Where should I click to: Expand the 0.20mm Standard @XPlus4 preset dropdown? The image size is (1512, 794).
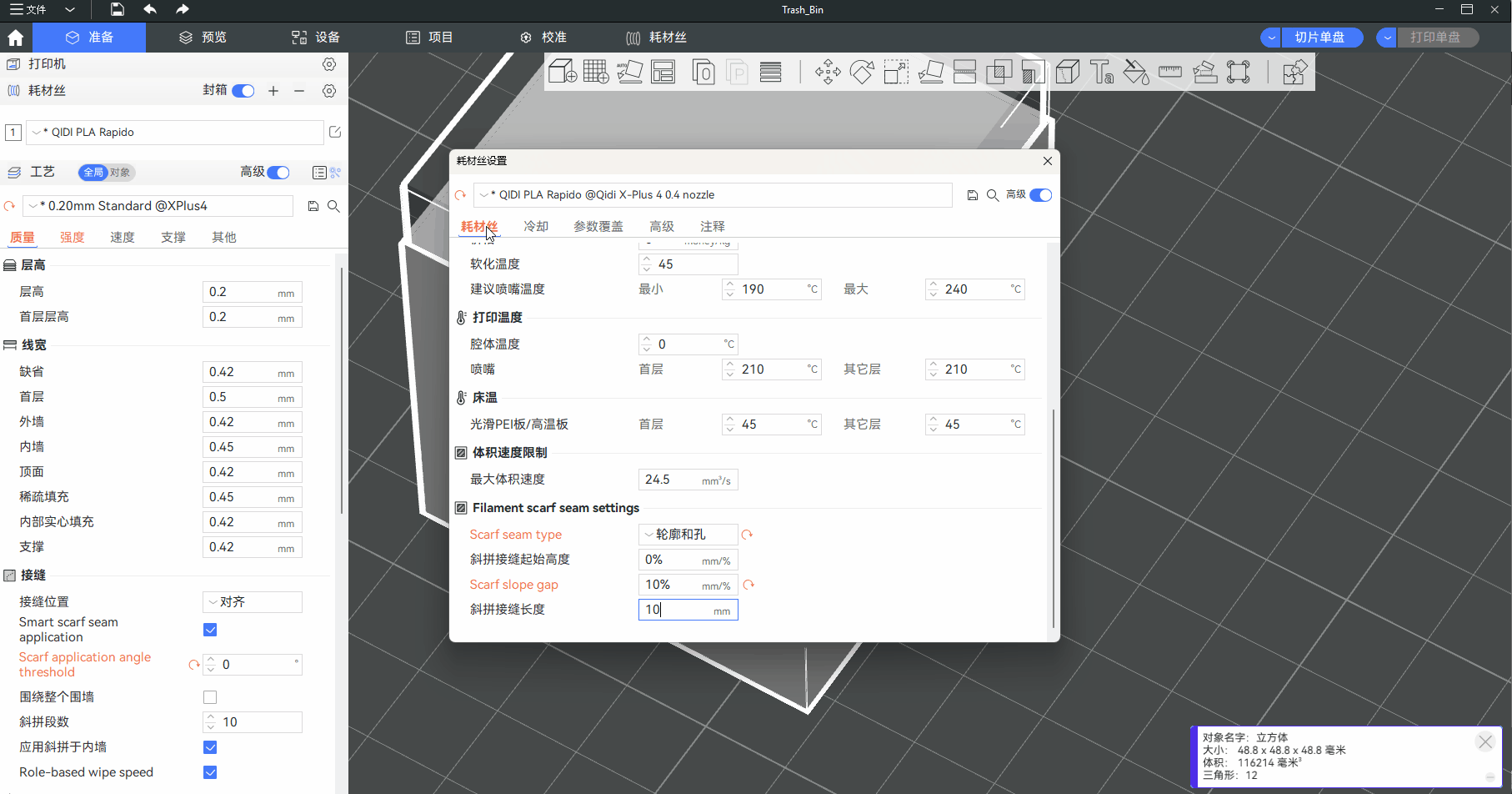(x=160, y=206)
